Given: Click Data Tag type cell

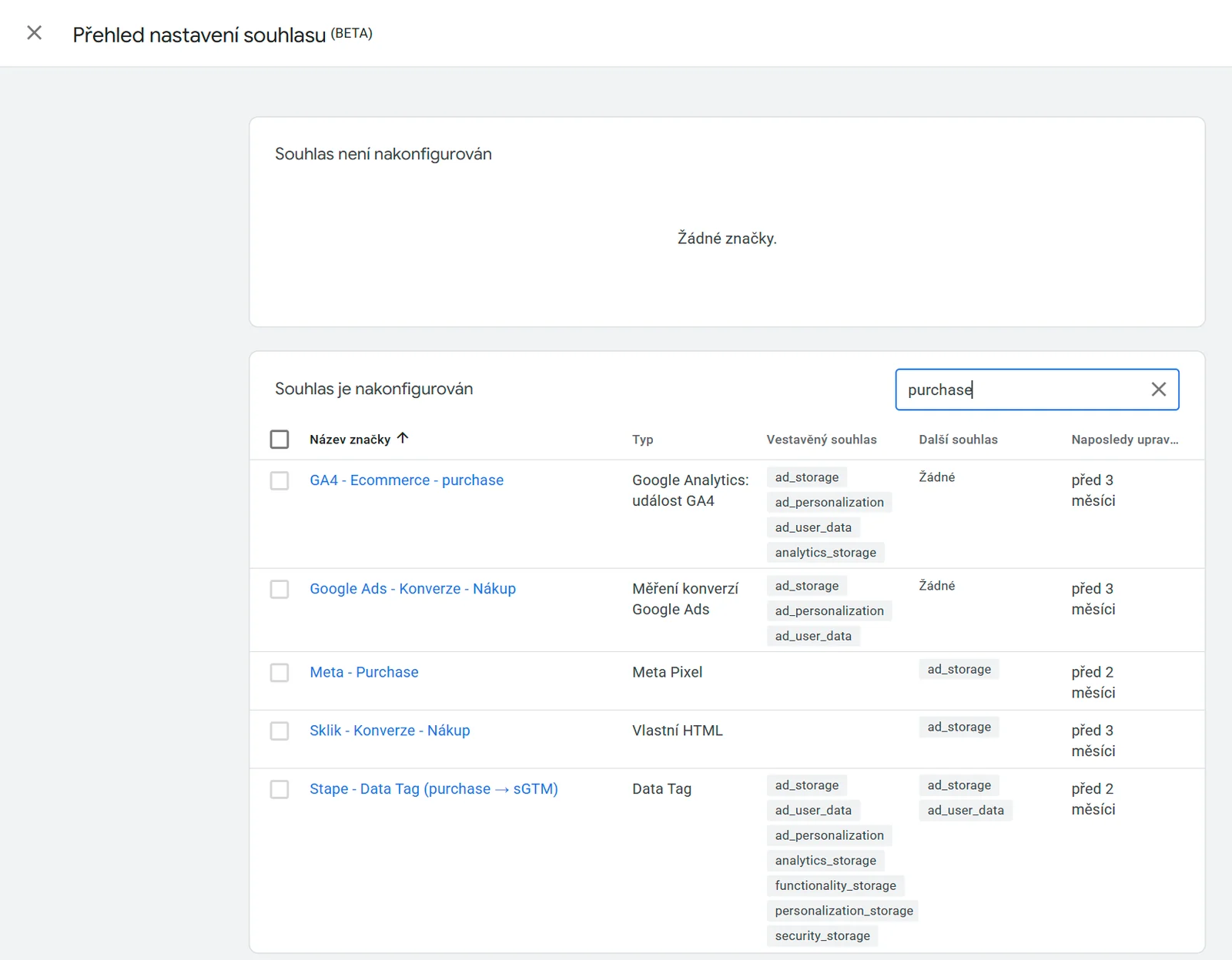Looking at the screenshot, I should 661,789.
